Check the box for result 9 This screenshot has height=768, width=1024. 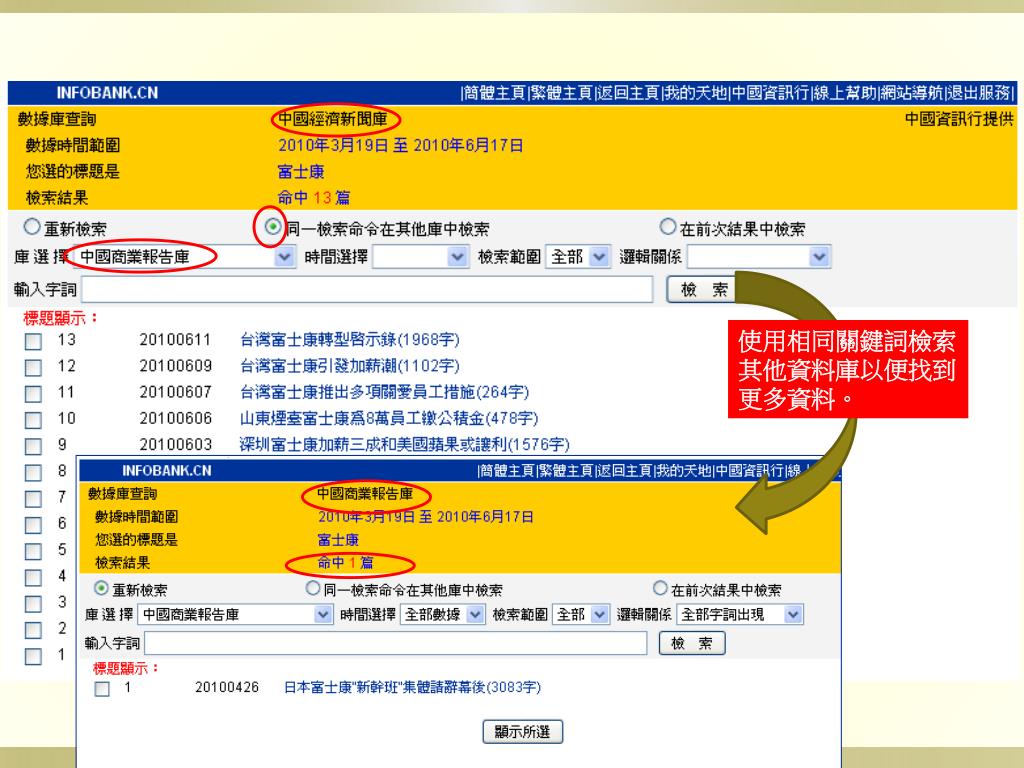pos(33,446)
